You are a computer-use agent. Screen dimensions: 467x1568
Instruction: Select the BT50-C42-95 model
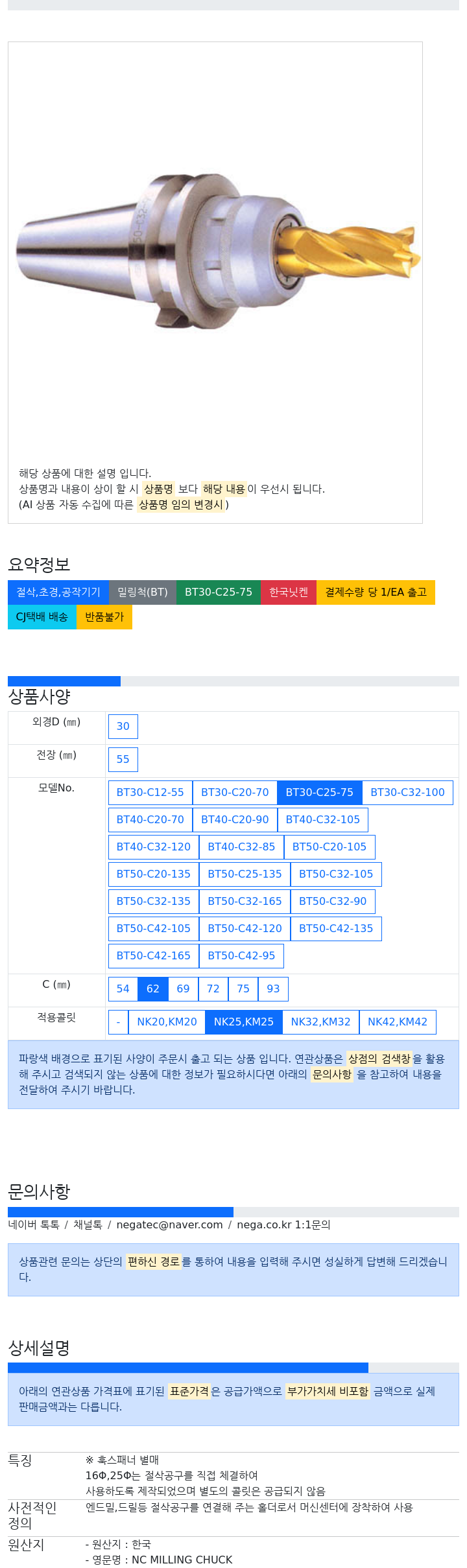[x=241, y=955]
